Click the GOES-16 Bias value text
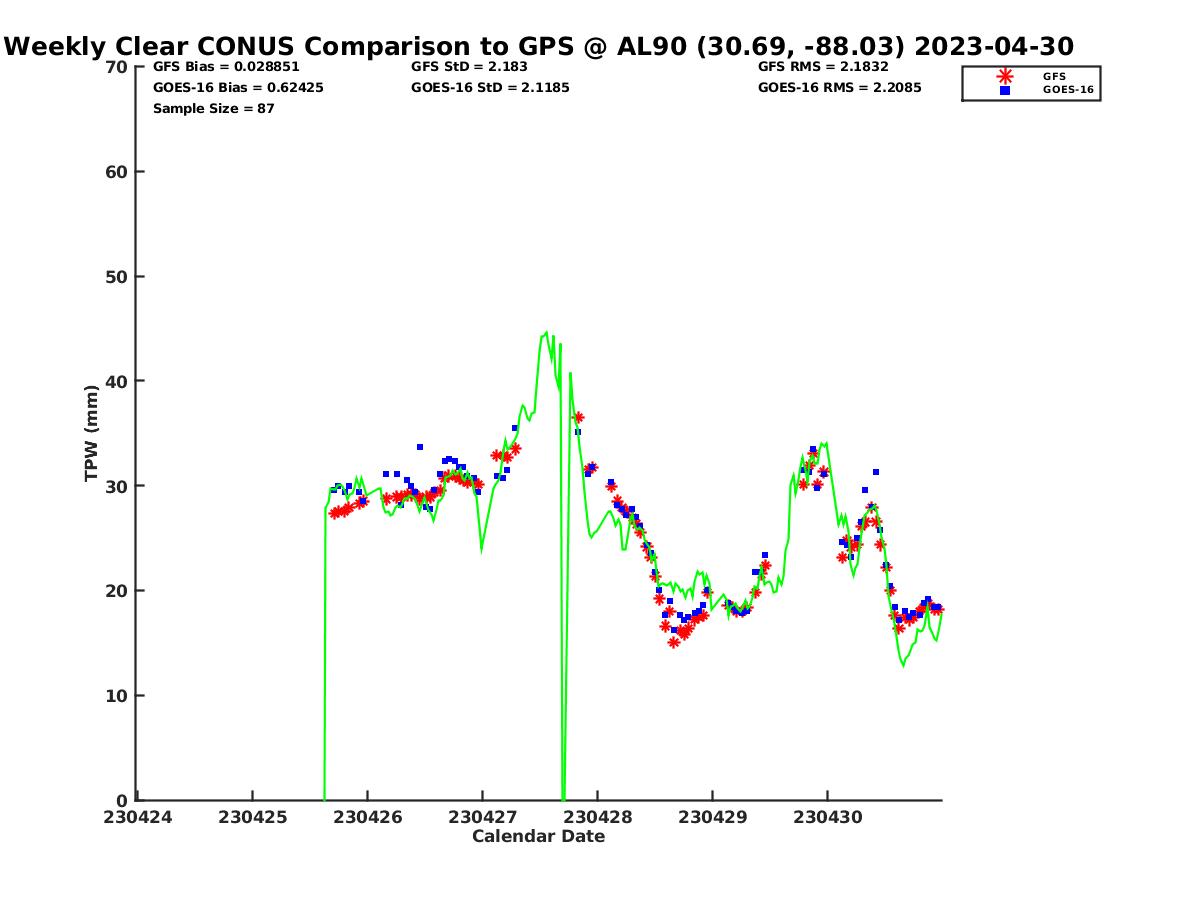This screenshot has height=900, width=1200. (238, 88)
